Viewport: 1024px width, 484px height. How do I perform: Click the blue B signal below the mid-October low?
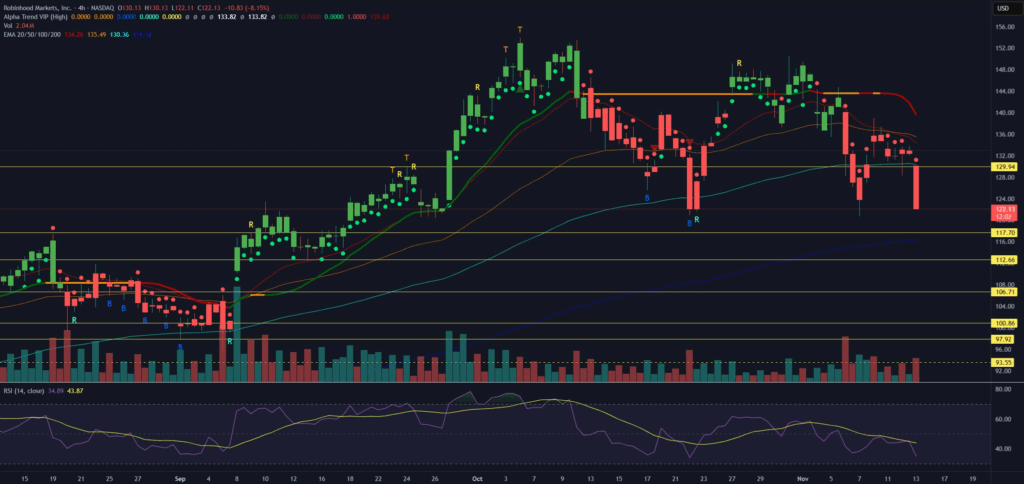[647, 197]
